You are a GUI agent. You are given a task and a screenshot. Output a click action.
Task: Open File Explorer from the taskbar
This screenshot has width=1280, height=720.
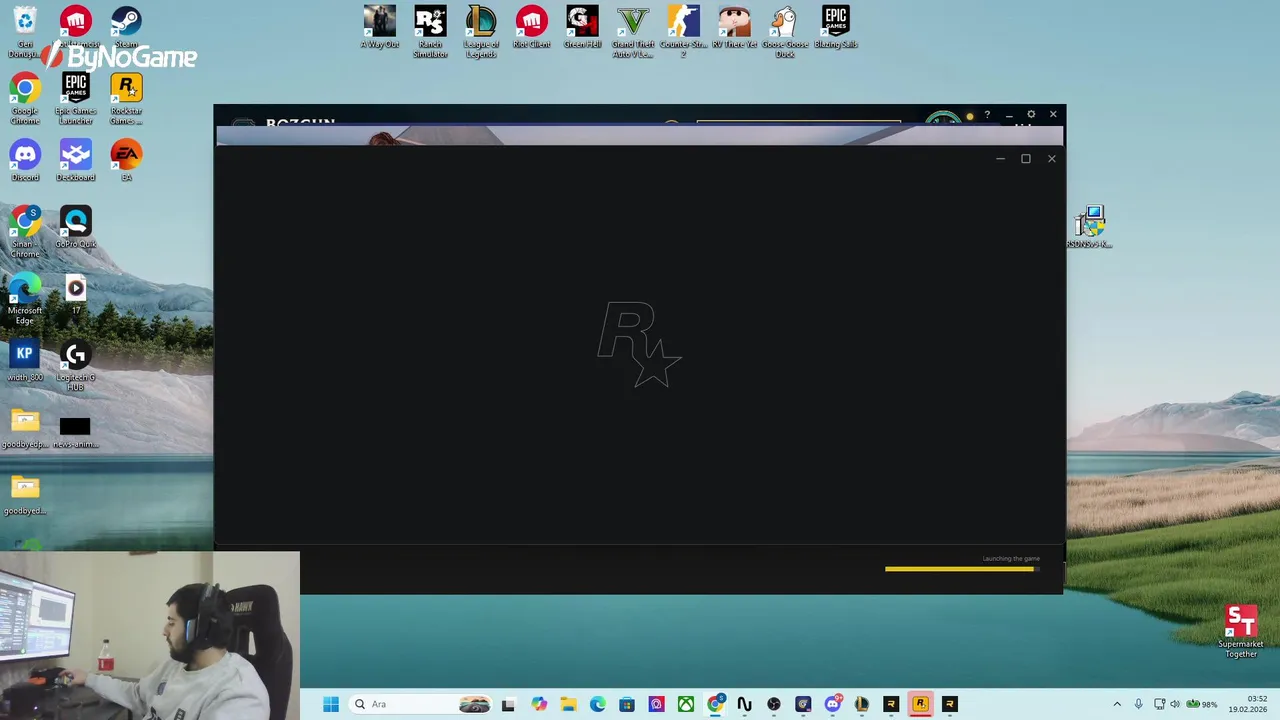(x=568, y=704)
